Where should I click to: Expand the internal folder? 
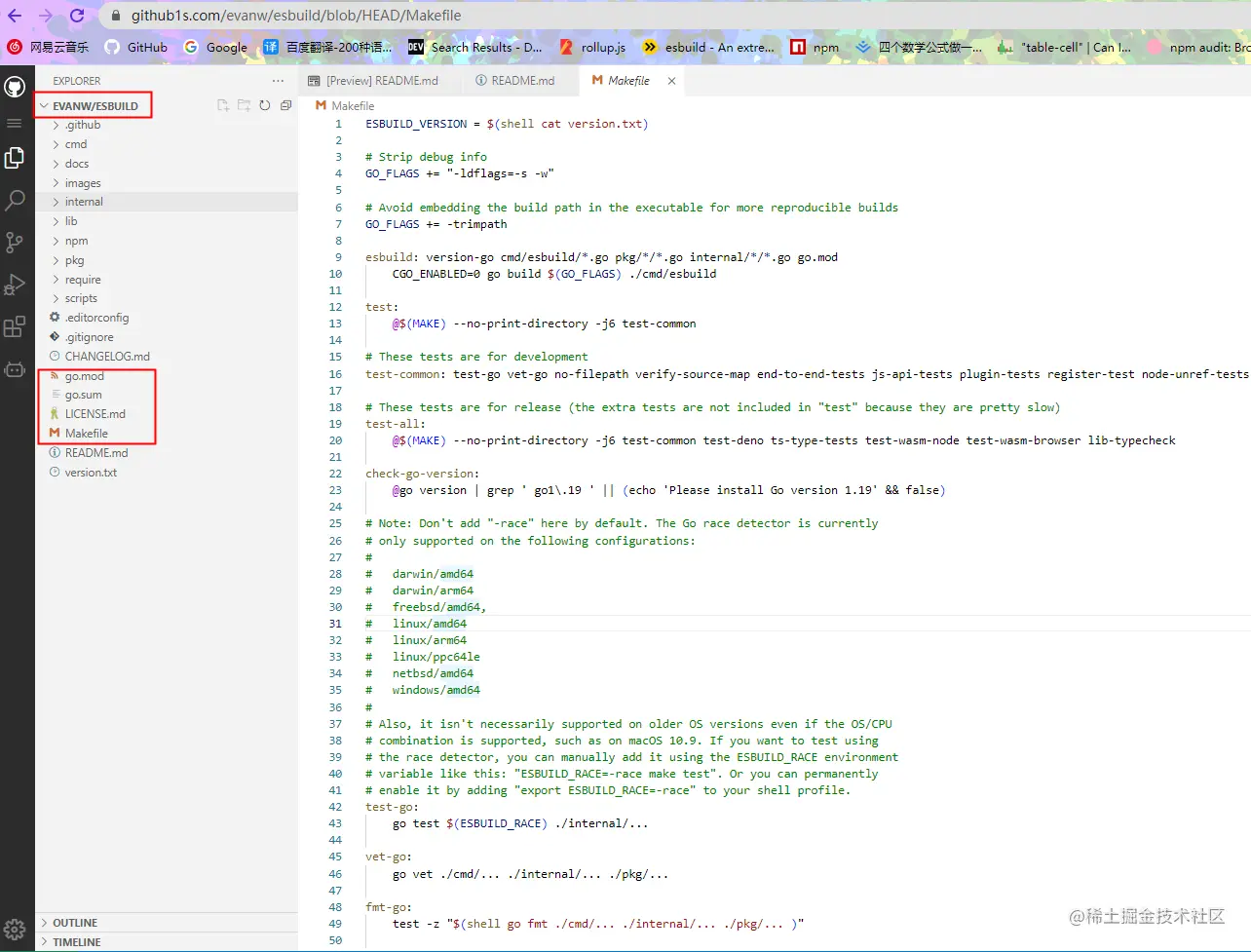pyautogui.click(x=84, y=202)
